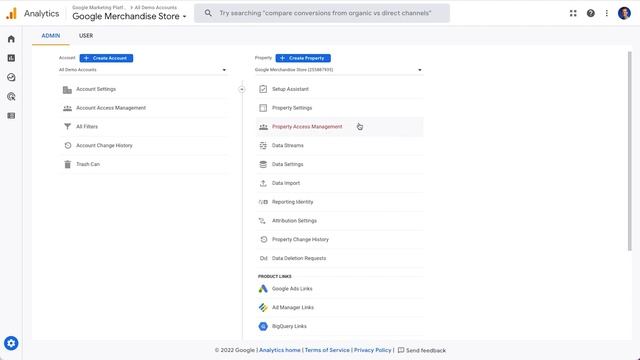The height and width of the screenshot is (360, 640).
Task: Expand the All Demo Accounts account dropdown
Action: point(143,70)
